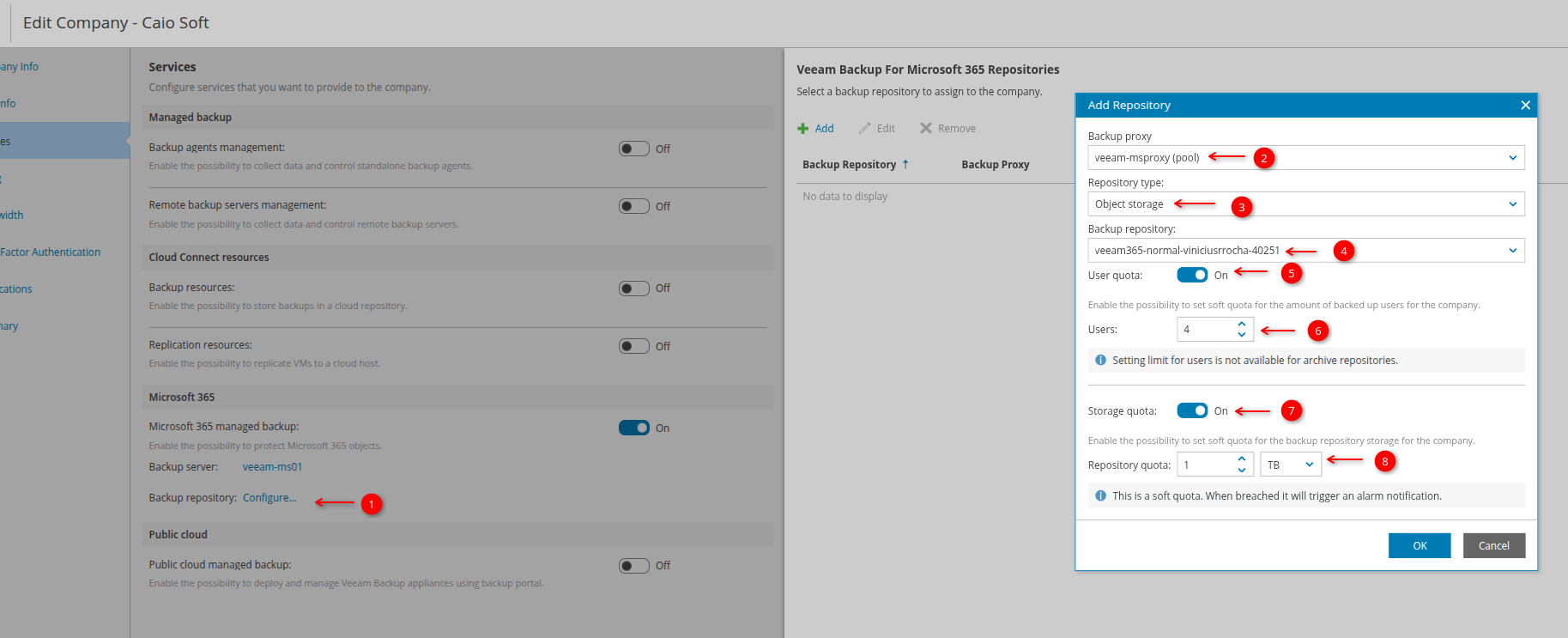Click the Users quota number field

point(1206,330)
